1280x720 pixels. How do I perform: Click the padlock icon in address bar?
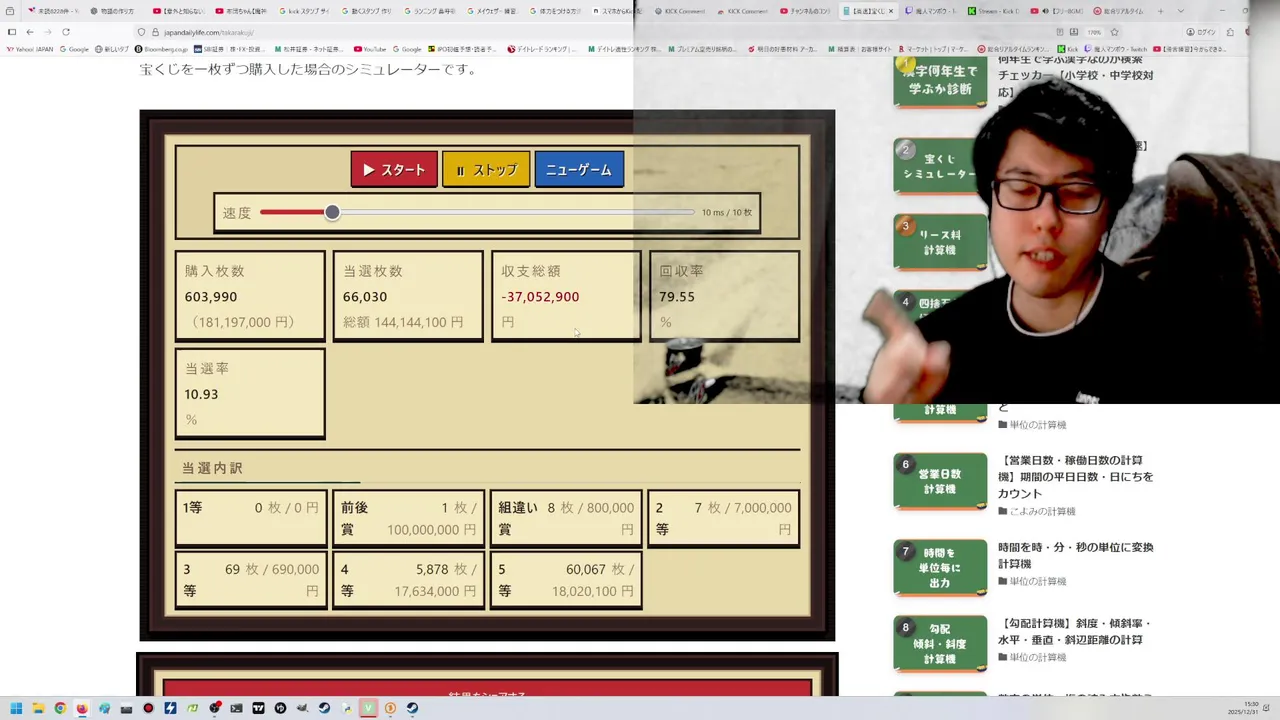coord(155,32)
